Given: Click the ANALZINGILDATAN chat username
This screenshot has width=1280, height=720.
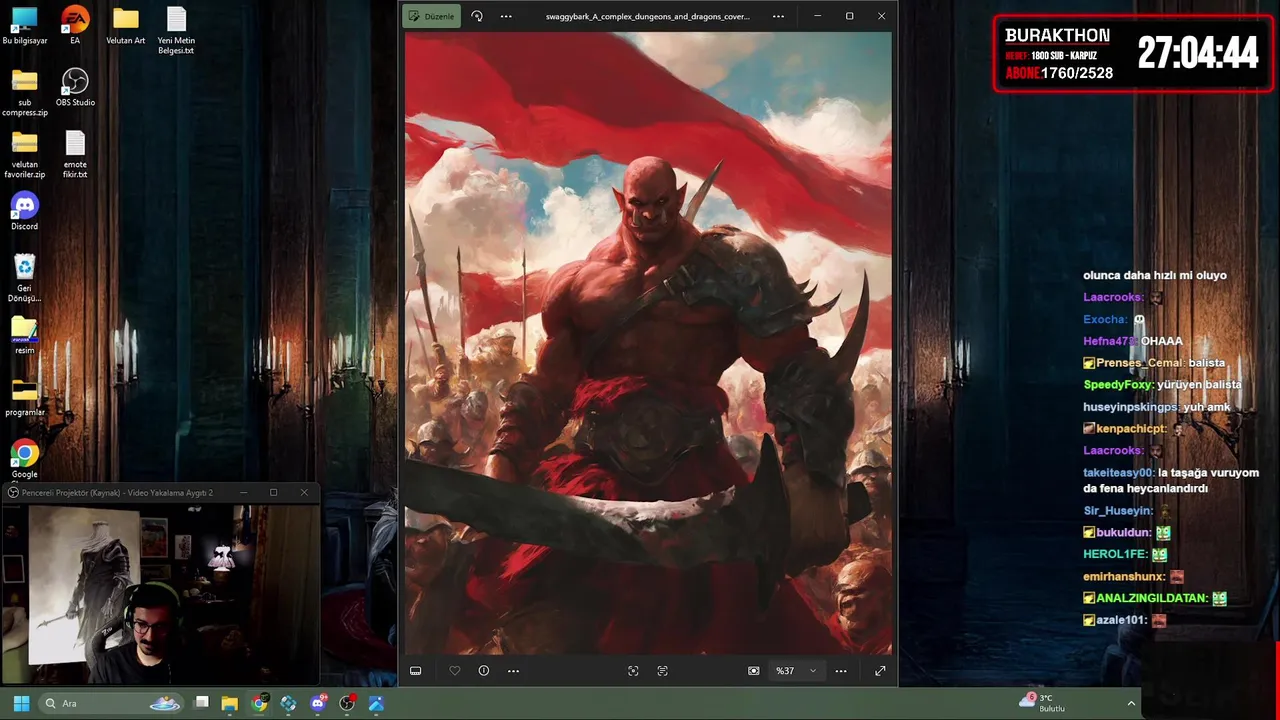Looking at the screenshot, I should coord(1151,598).
